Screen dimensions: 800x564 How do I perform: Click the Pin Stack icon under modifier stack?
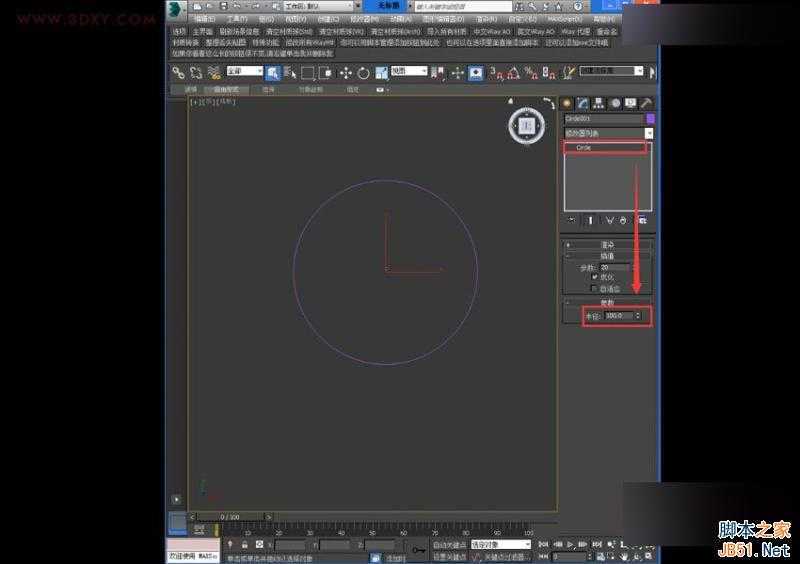(x=572, y=220)
